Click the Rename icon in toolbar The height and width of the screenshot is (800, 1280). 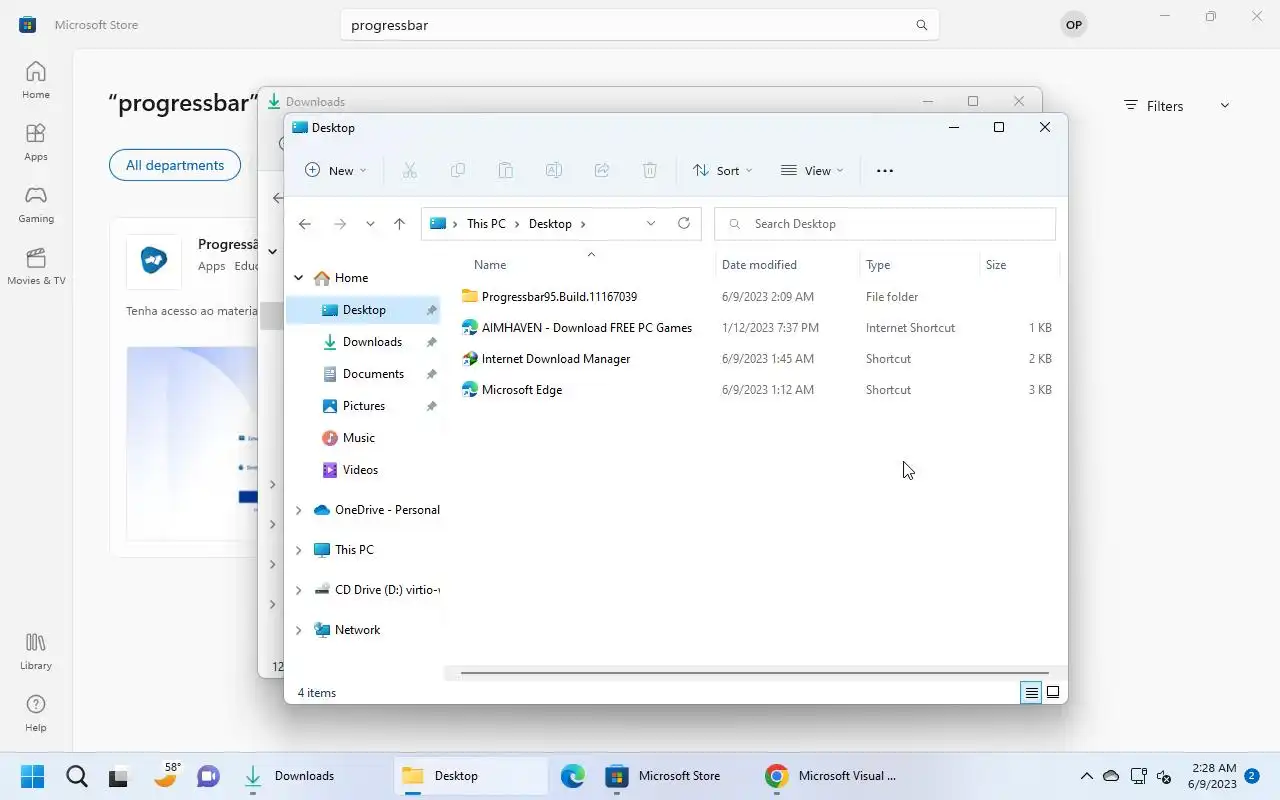point(554,171)
